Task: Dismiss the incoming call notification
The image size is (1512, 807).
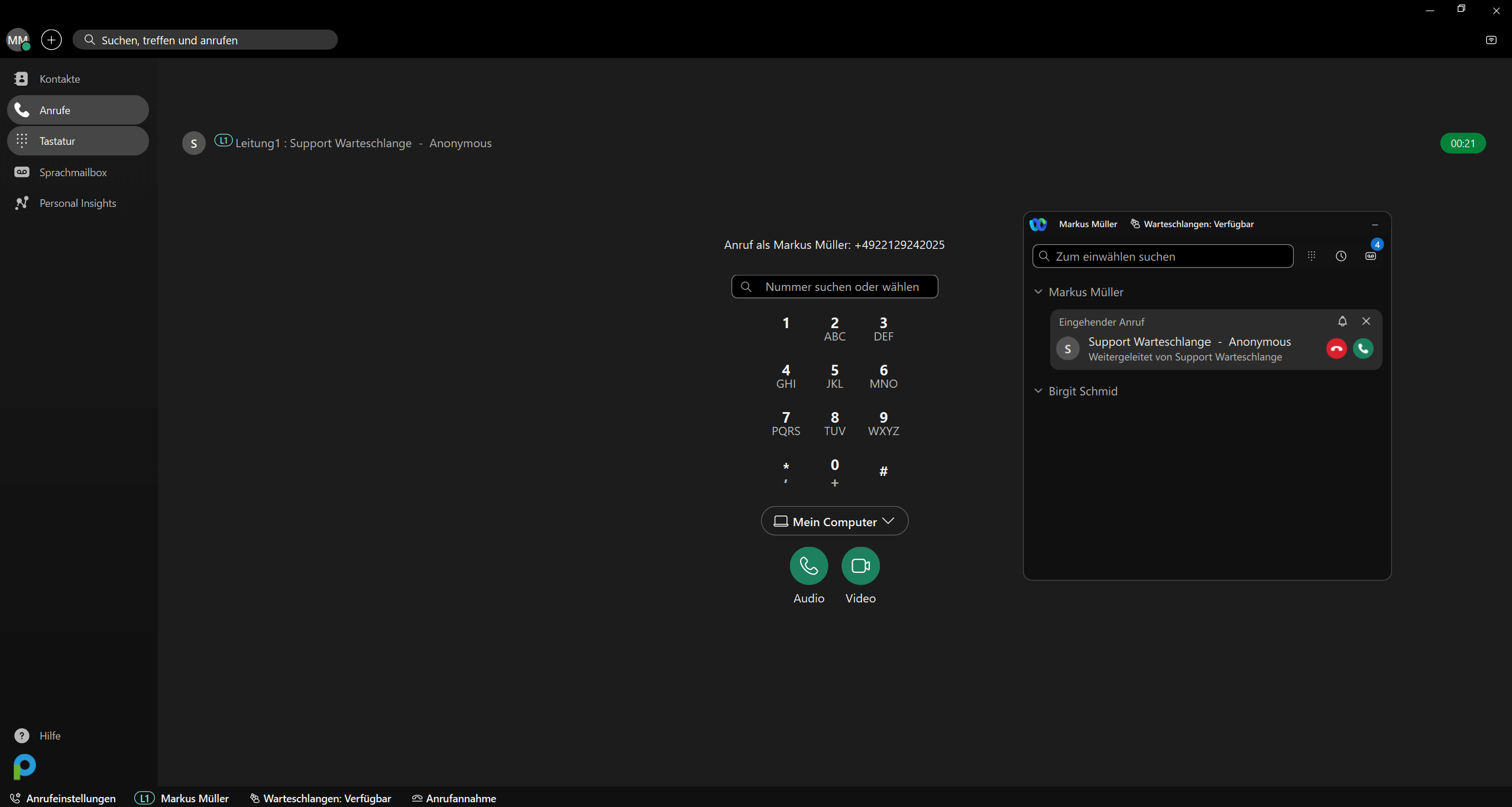Action: click(x=1366, y=321)
